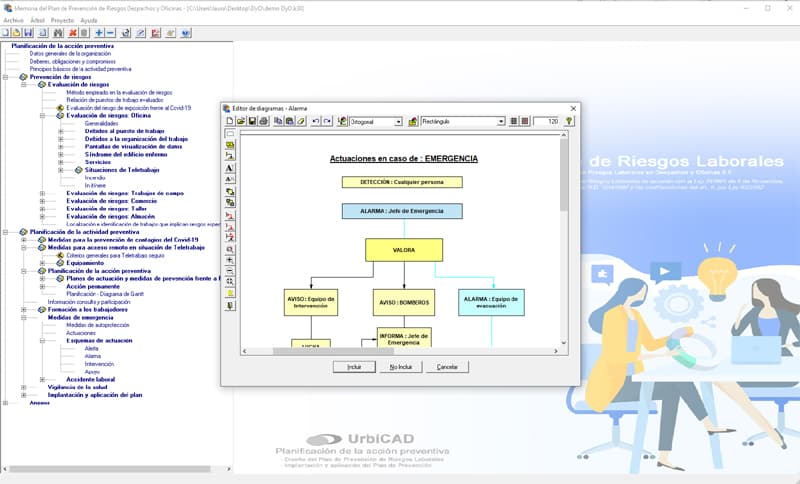
Task: Click the blue plus expand icon
Action: [x=99, y=33]
